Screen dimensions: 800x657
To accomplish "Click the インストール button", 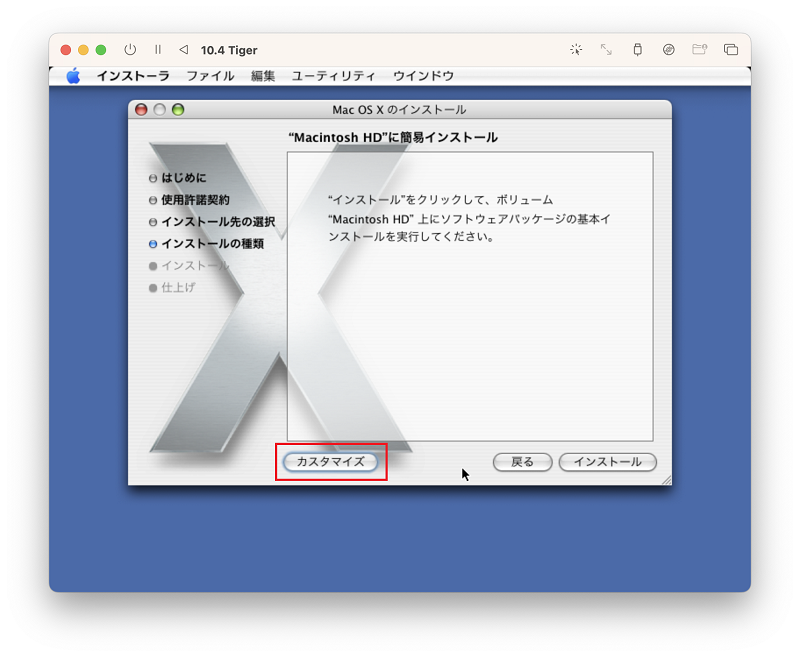I will click(608, 462).
